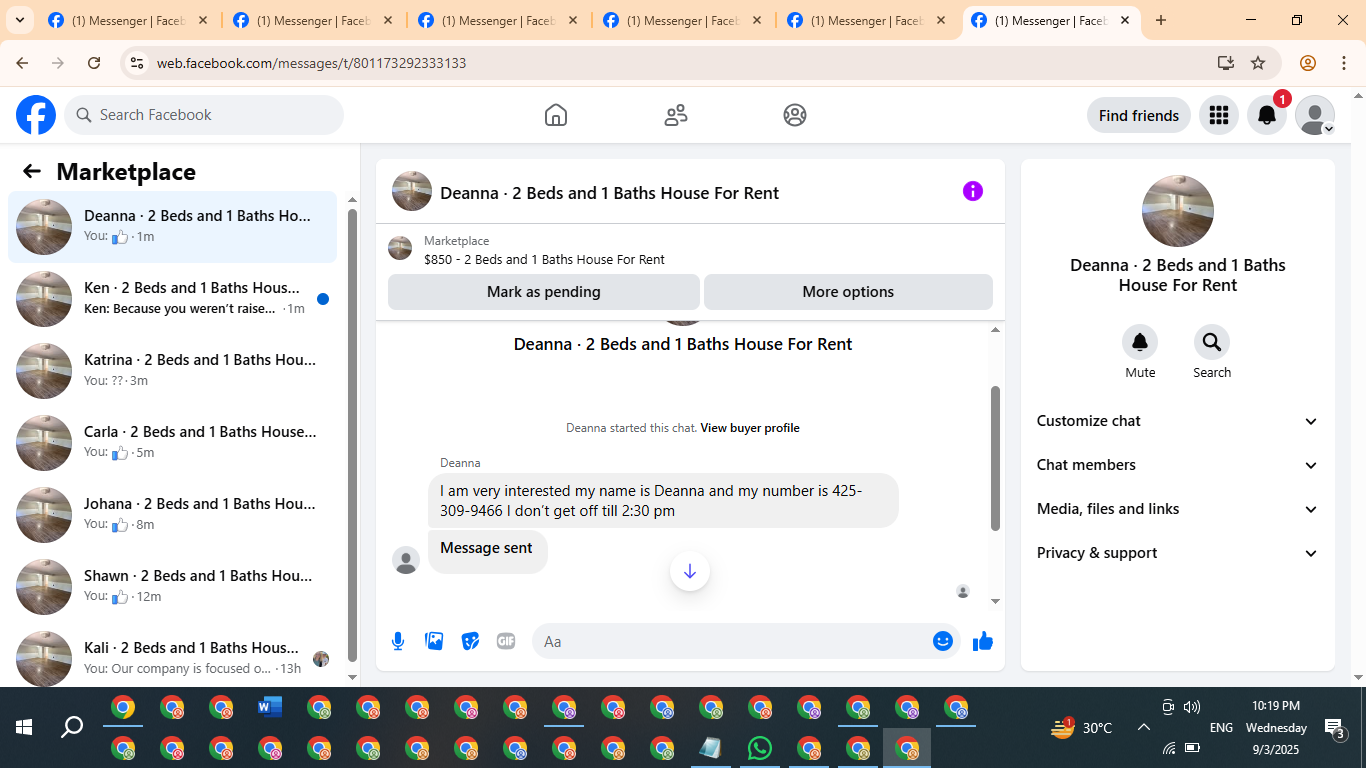
Task: Bookmark this tab star icon
Action: point(1258,63)
